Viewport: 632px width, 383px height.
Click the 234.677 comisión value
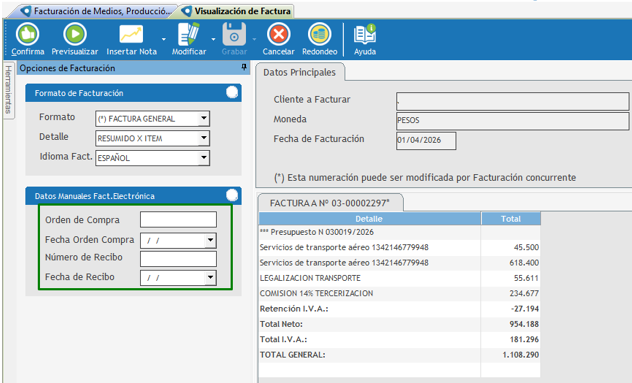tap(524, 293)
